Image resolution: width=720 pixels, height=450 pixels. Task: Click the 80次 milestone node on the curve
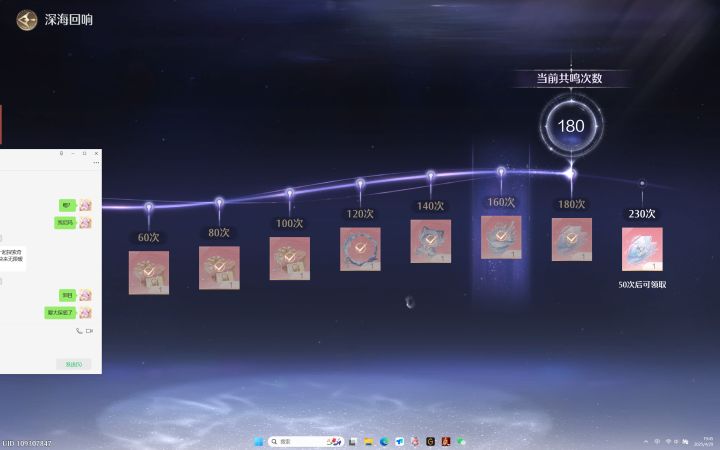[x=219, y=202]
